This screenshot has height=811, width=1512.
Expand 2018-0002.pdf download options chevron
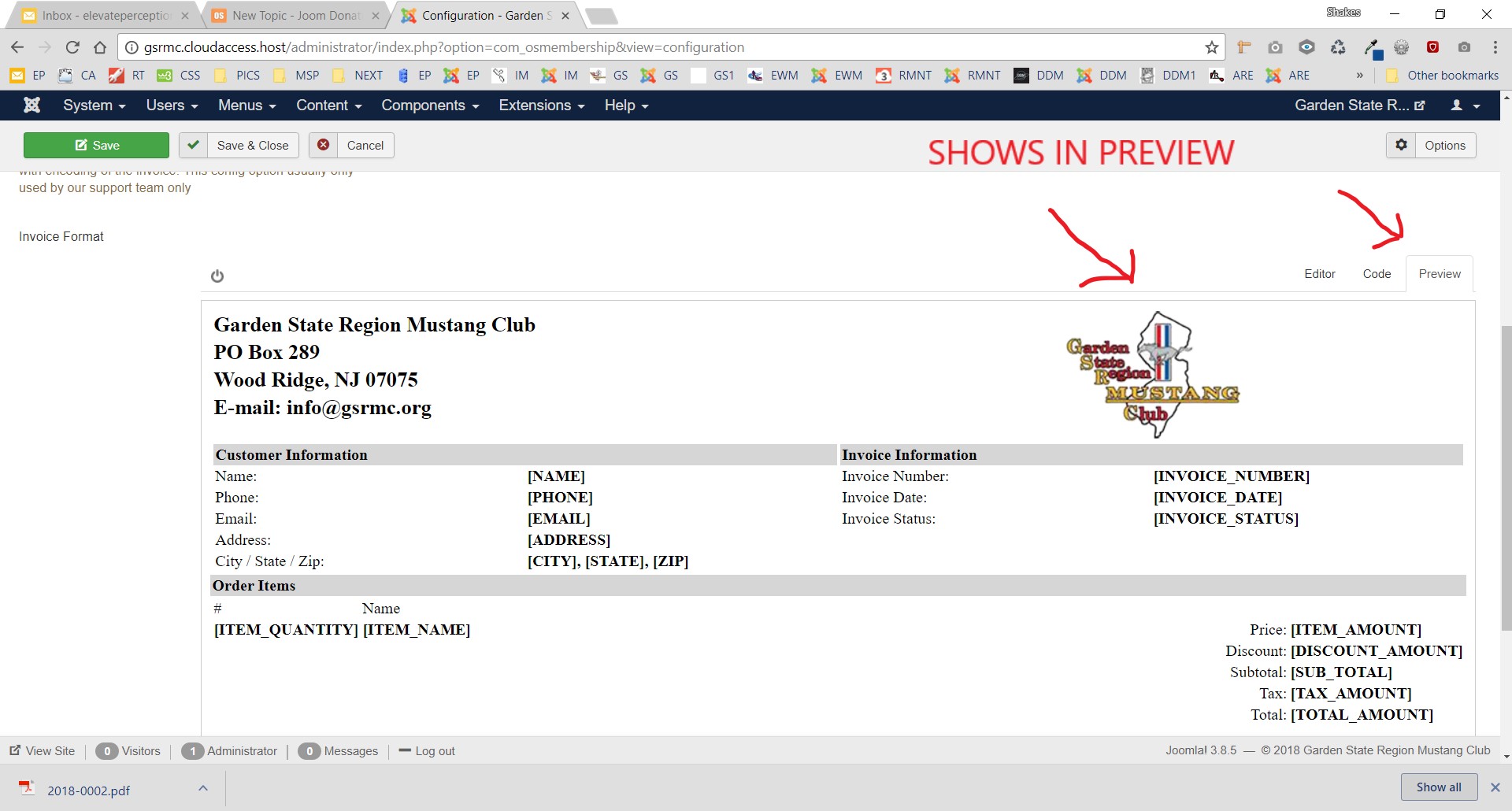pos(203,788)
